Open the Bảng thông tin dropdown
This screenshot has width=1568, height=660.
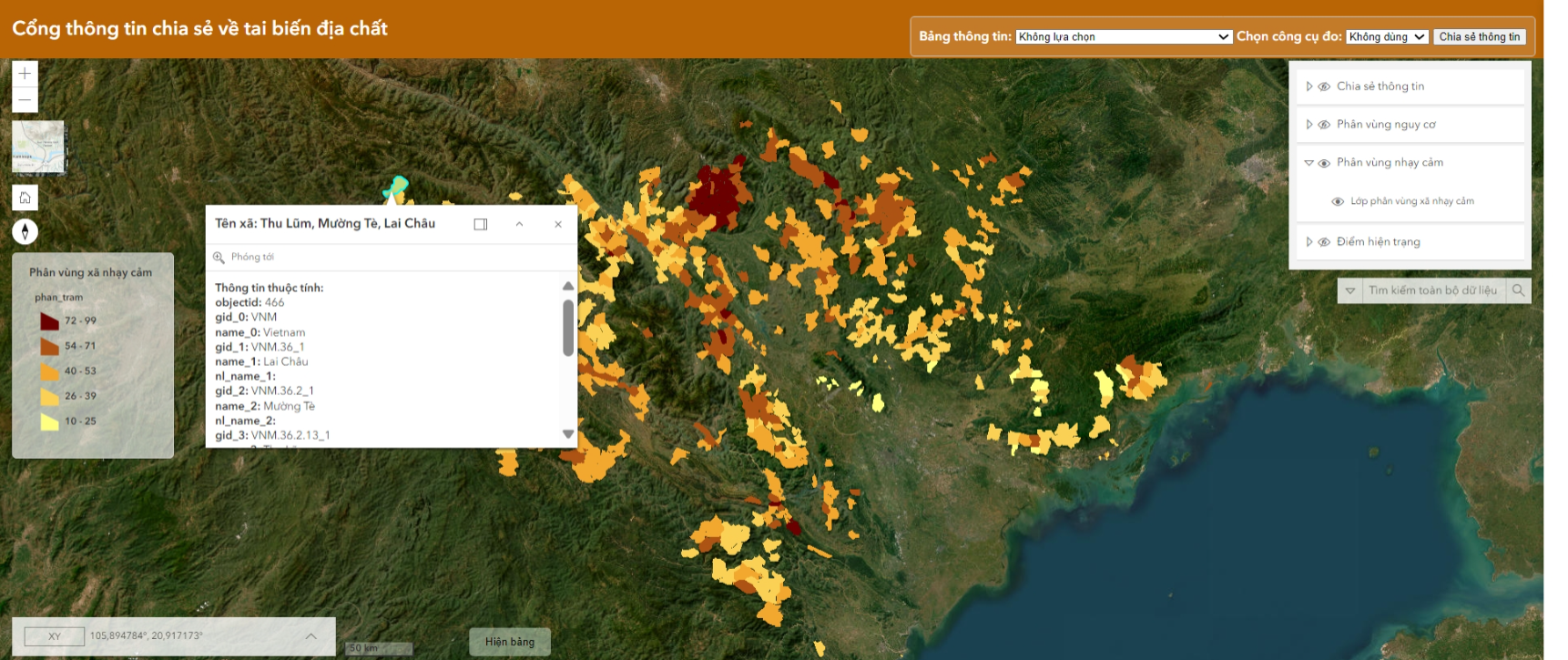tap(1124, 36)
